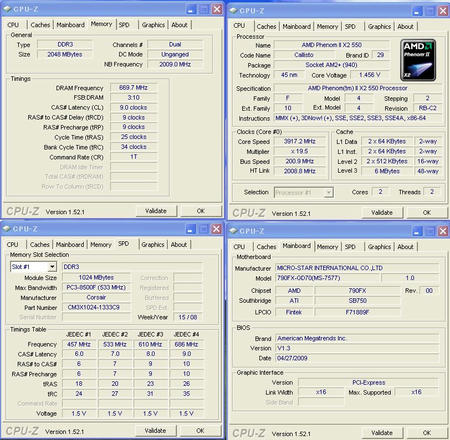The image size is (450, 440).
Task: Open About tab in the SPD window
Action: [x=179, y=244]
